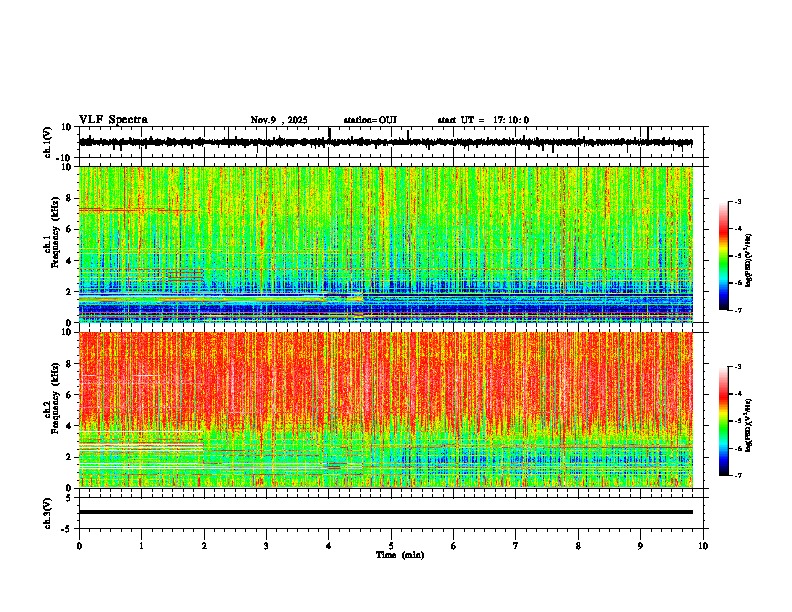The width and height of the screenshot is (792, 612).
Task: Click the ch.3 flat voltage trace
Action: pos(385,512)
